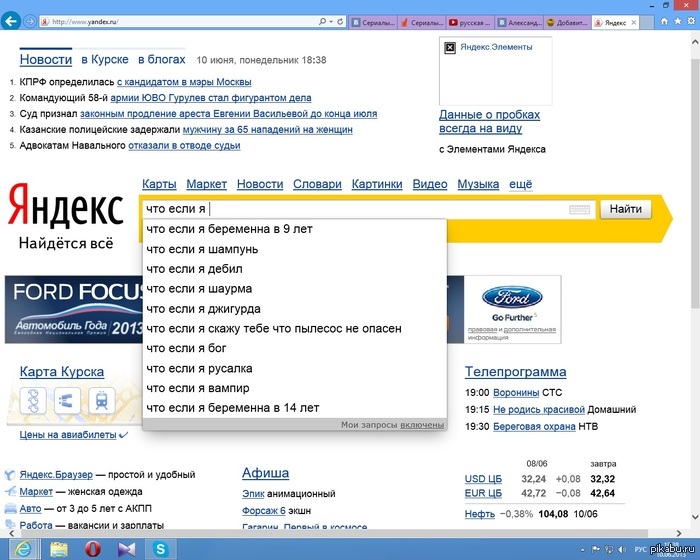Click the traffic icon under Карта Курска
The width and height of the screenshot is (700, 560).
click(67, 400)
